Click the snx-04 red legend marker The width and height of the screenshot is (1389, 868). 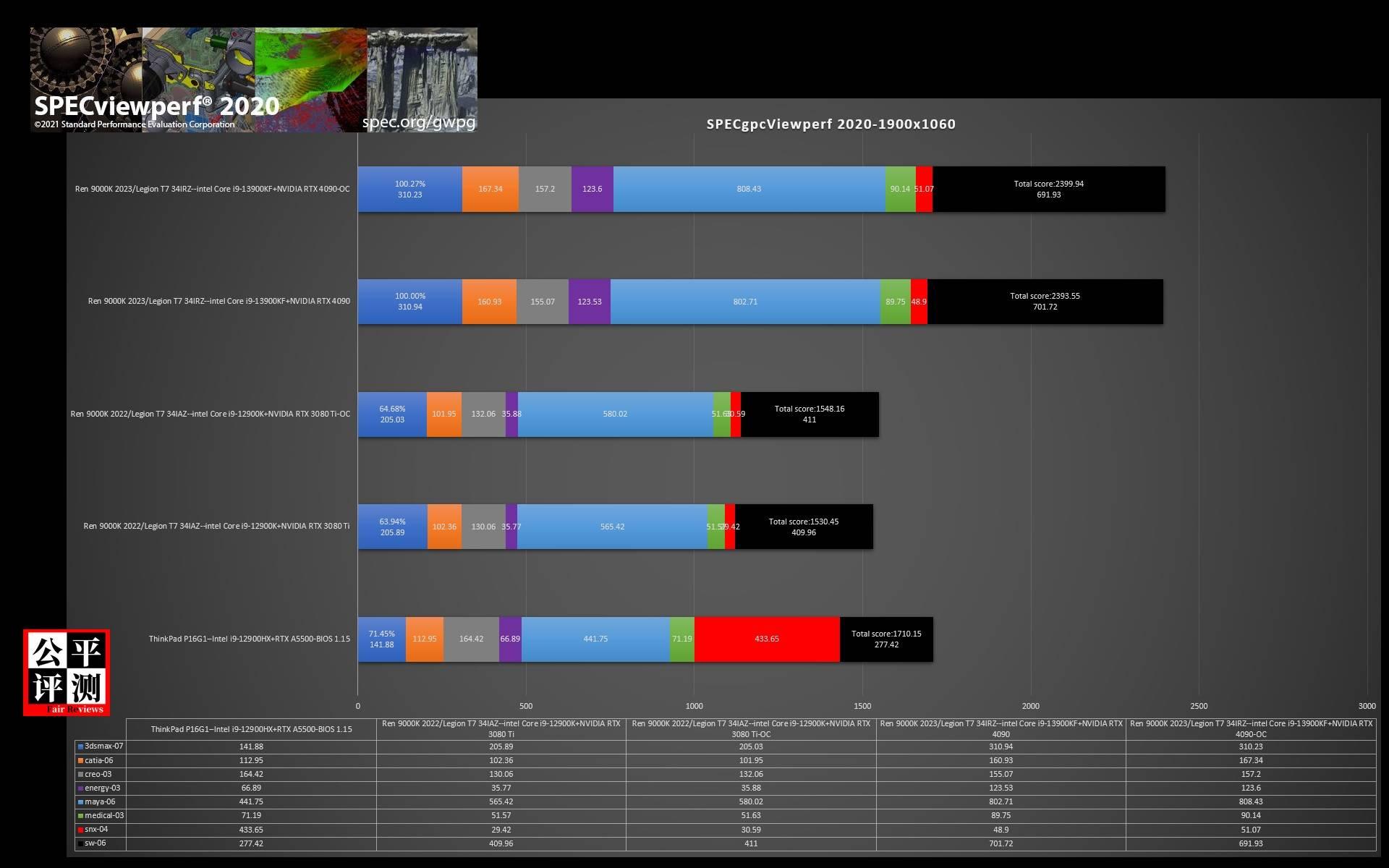[x=81, y=830]
